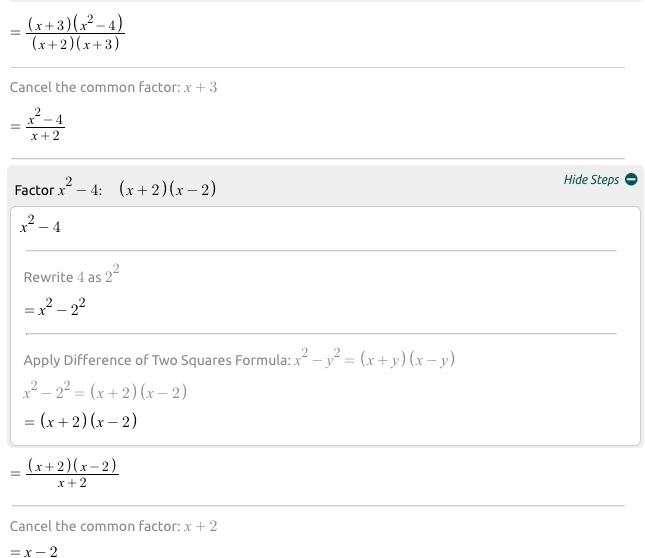Select the fraction x²−4 over x+2

click(x=45, y=125)
